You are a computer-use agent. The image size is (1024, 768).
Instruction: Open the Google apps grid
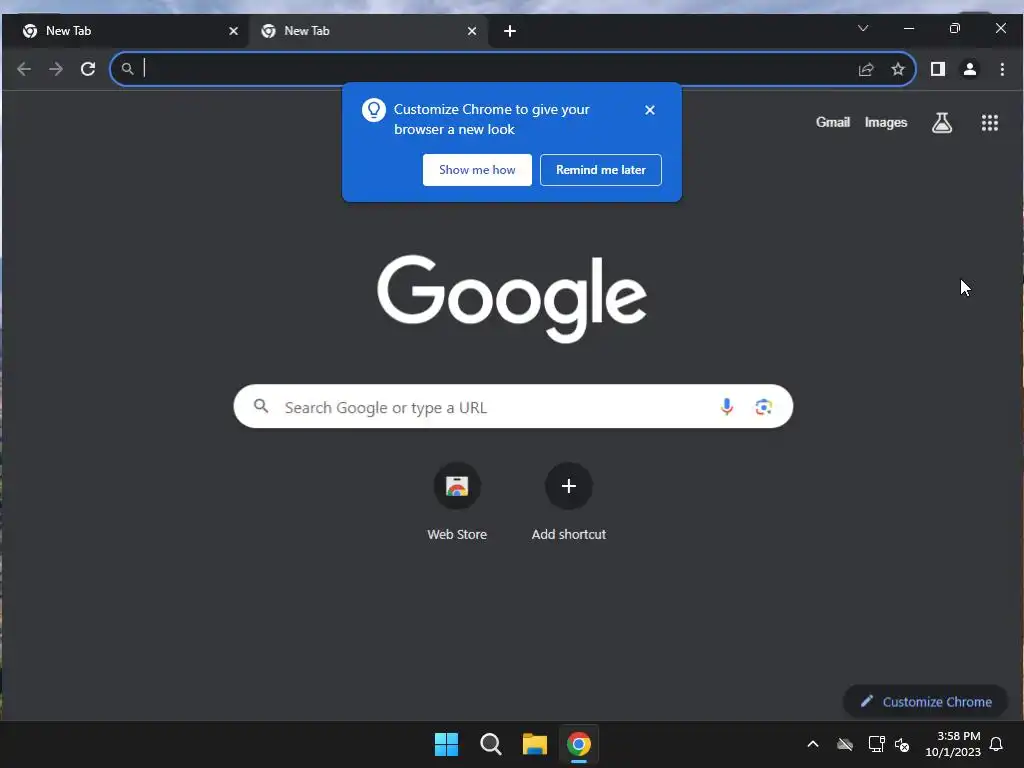[989, 123]
